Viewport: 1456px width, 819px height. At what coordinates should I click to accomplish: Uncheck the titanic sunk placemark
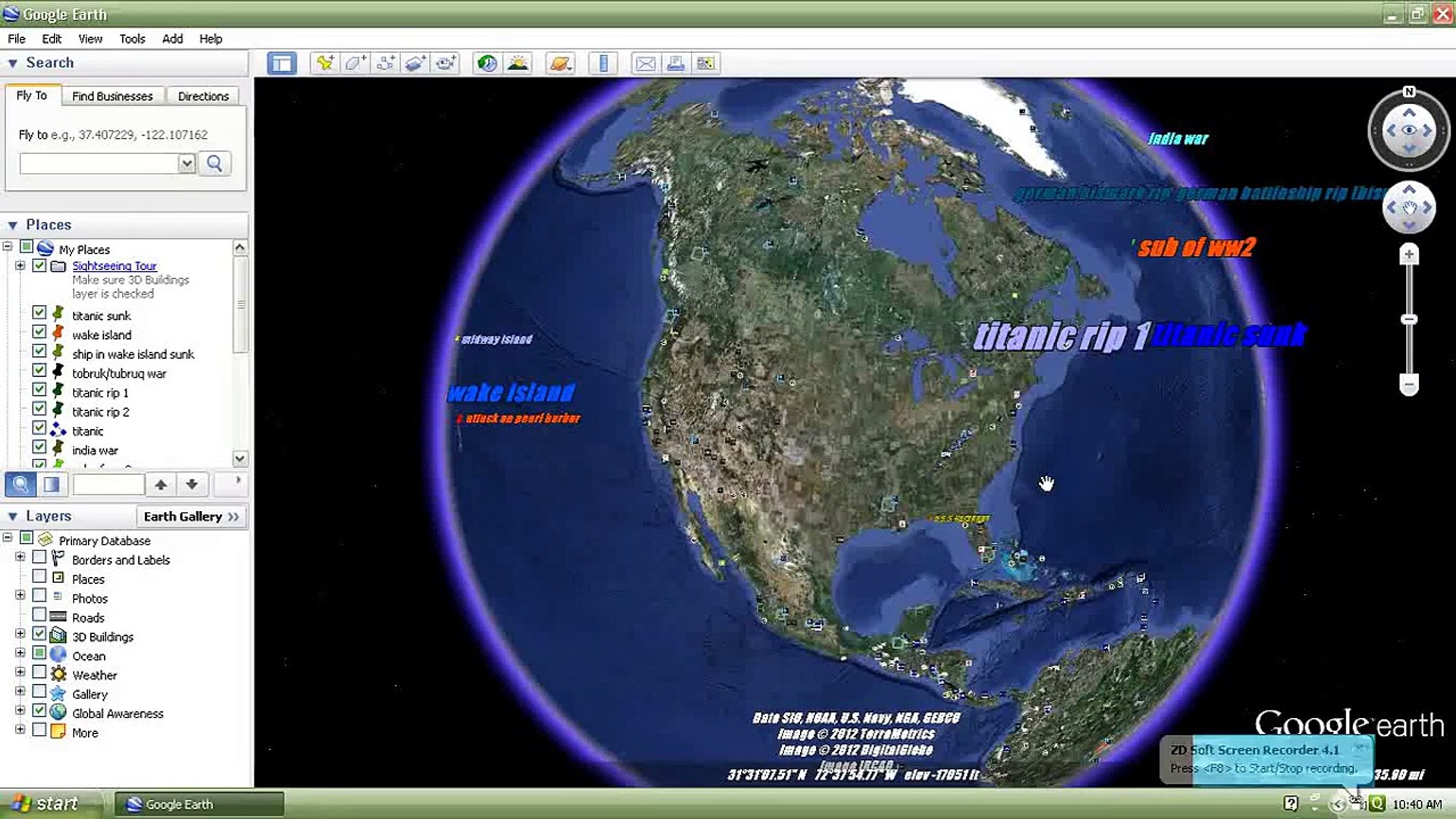click(x=39, y=312)
